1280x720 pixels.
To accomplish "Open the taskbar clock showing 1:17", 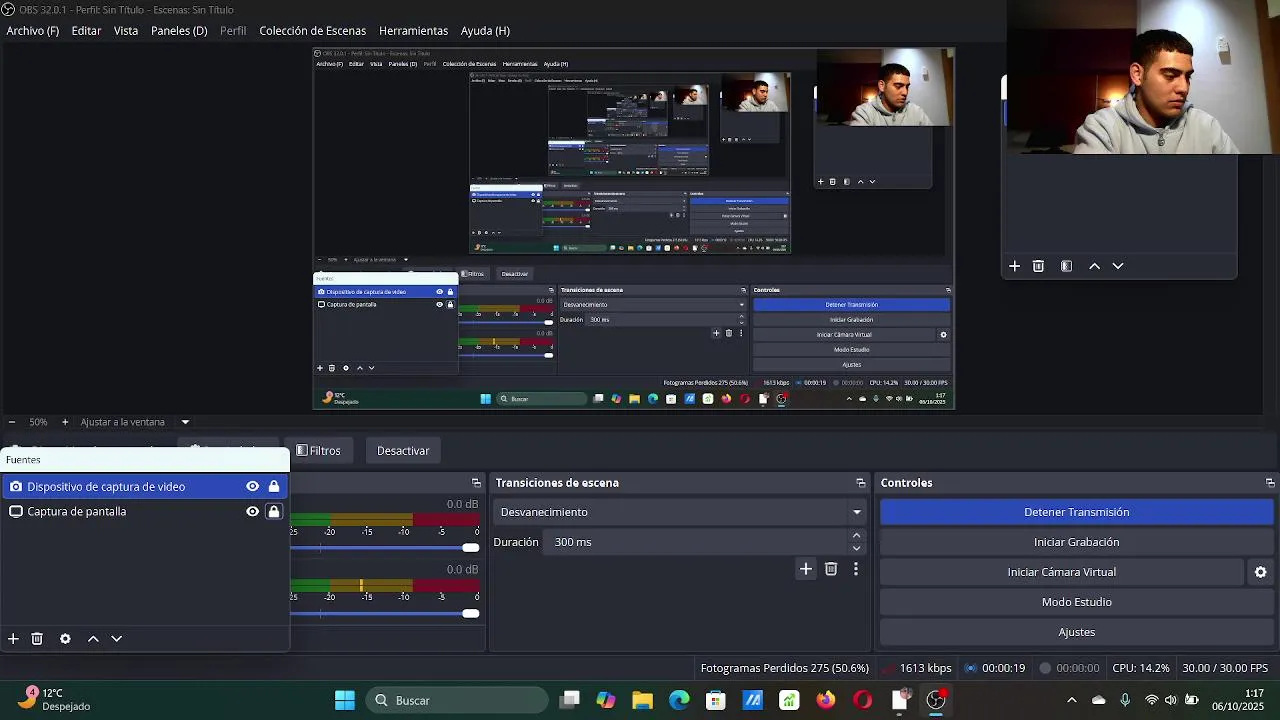I will (1238, 700).
